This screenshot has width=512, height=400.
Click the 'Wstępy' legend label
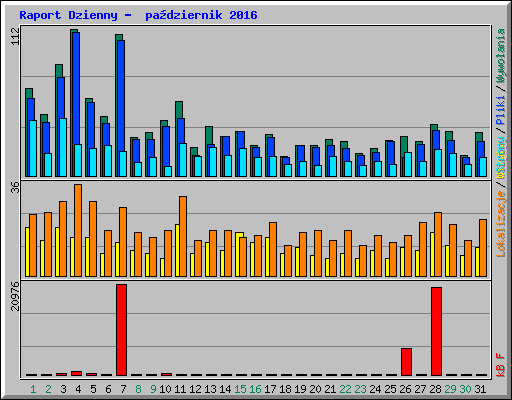coord(501,158)
